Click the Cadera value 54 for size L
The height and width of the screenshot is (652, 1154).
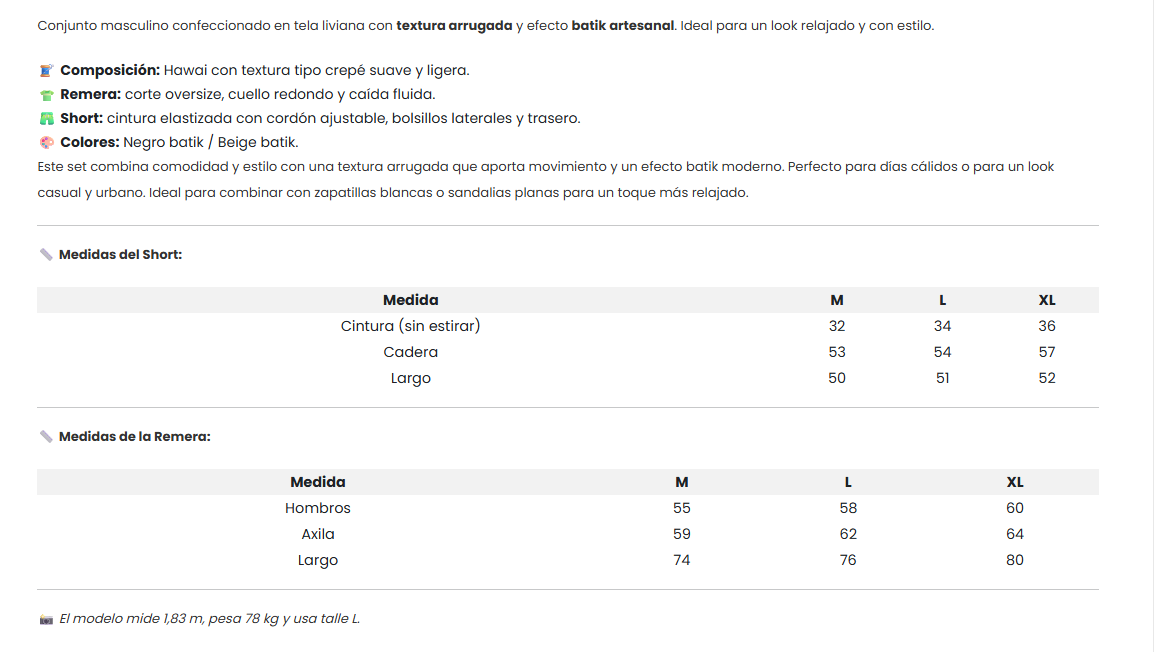point(942,352)
